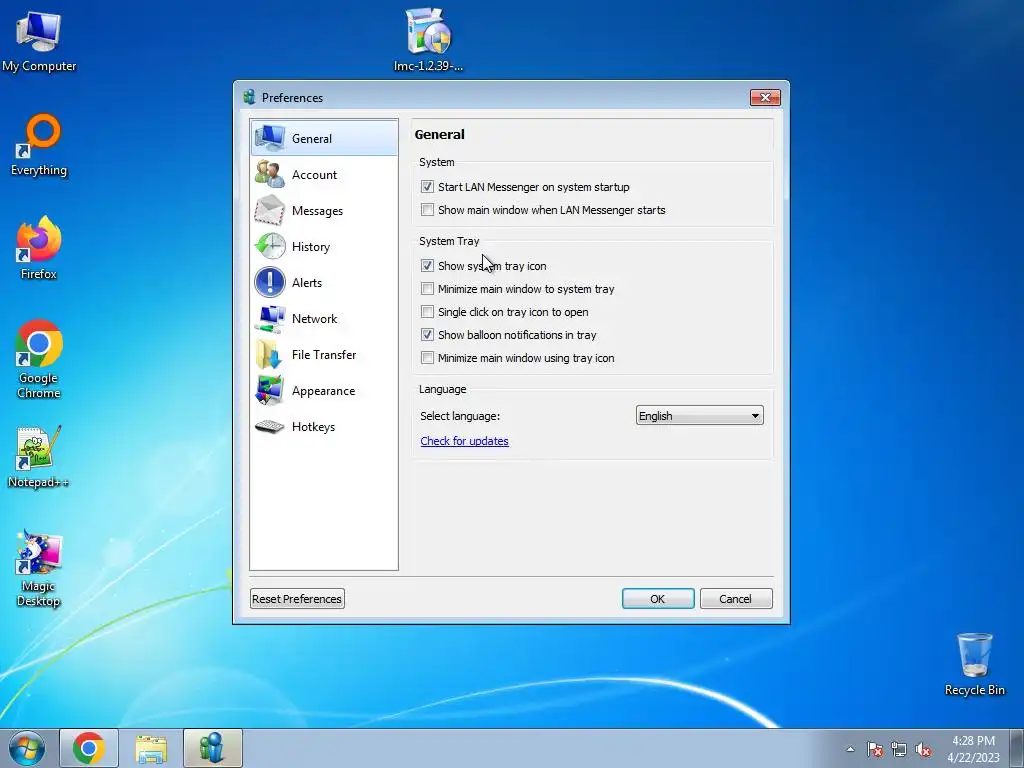
Task: Open Alerts exclamation icon in sidebar
Action: [269, 282]
